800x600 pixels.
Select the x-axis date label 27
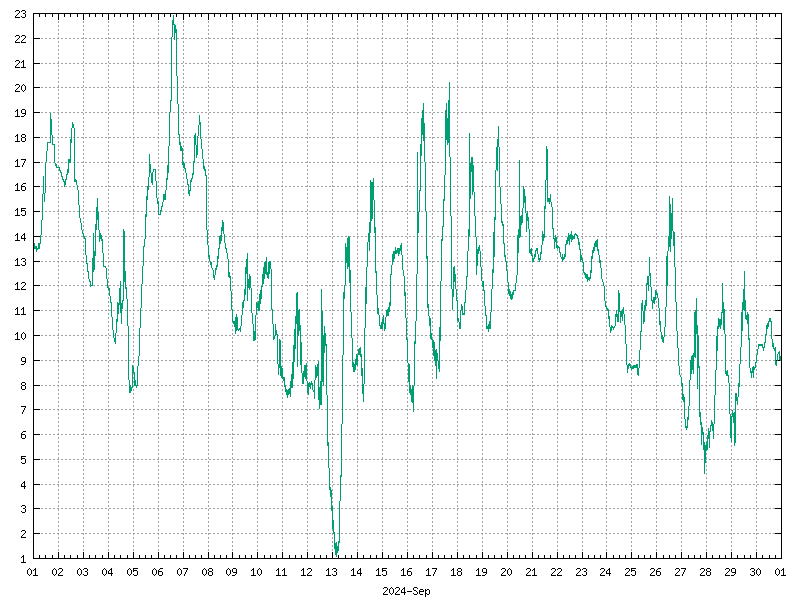pos(680,572)
